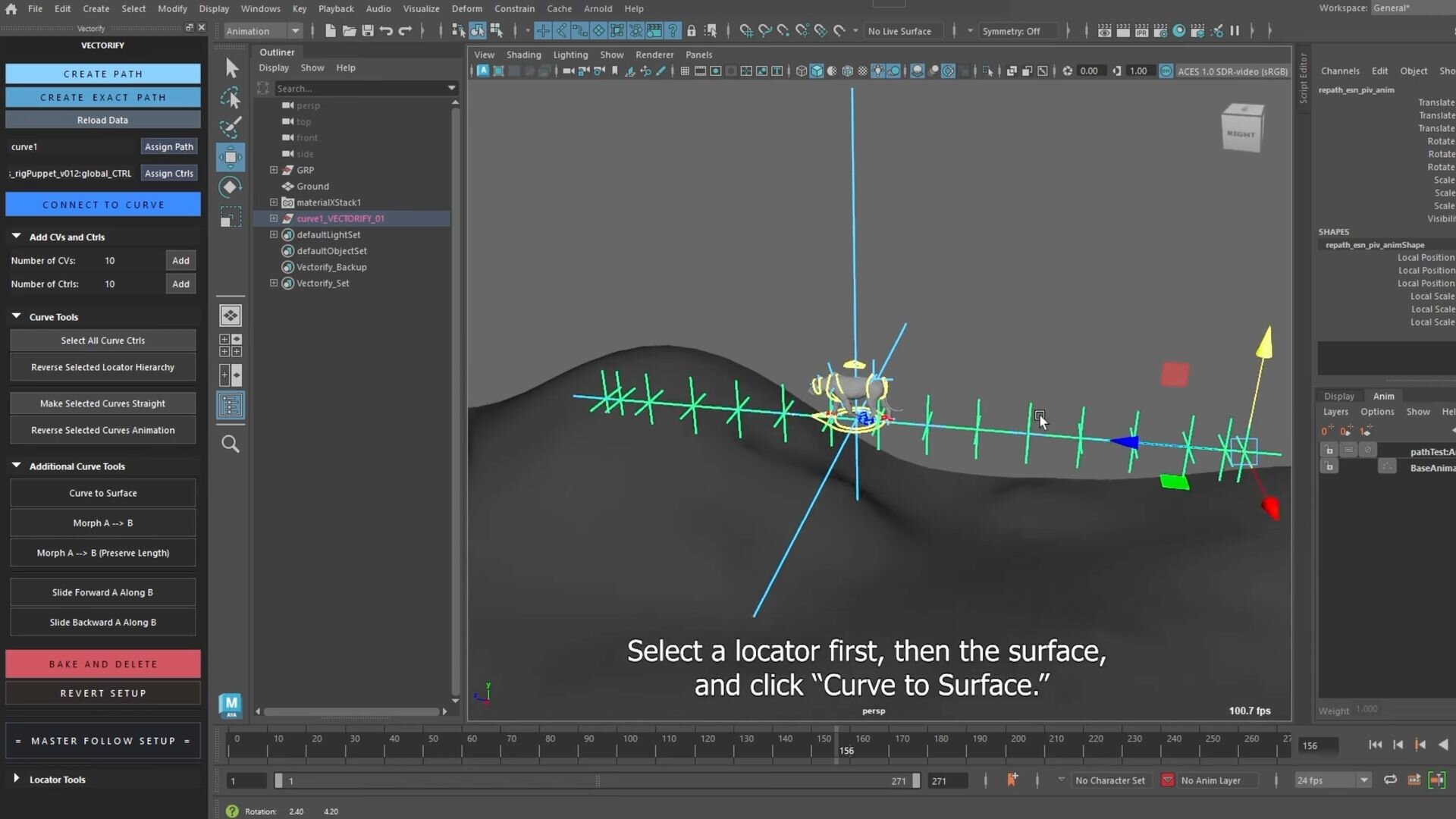
Task: Toggle IPR rendering in the status bar
Action: [1142, 31]
